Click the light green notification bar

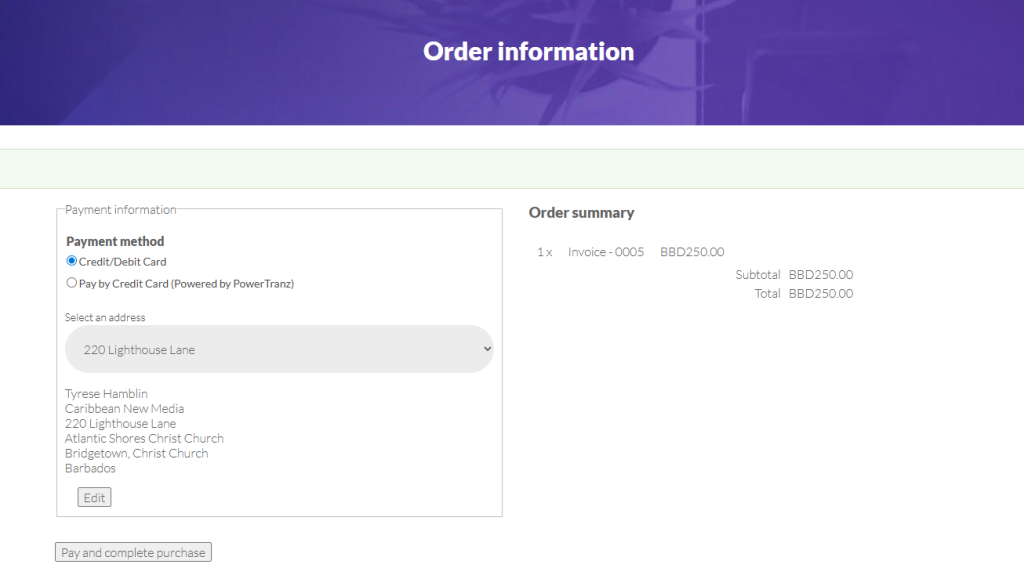click(512, 169)
